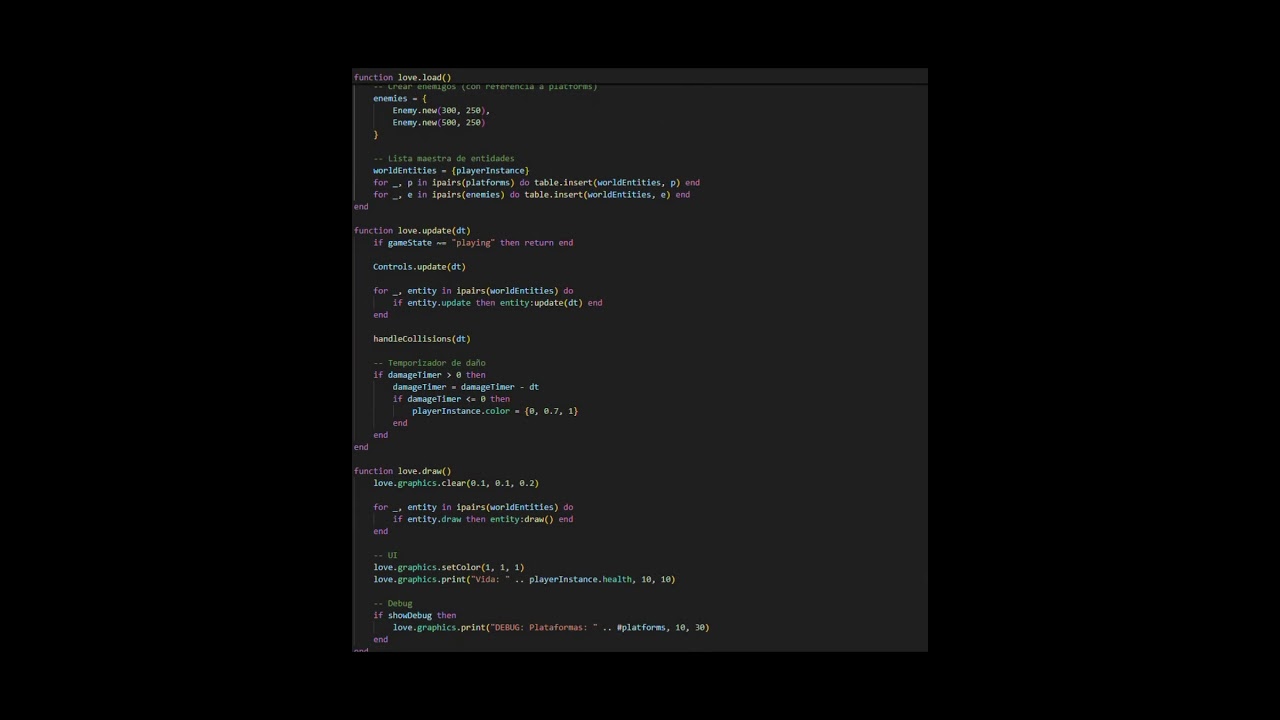Click the comment "-- Temporizador de daño"
Screen dimensions: 1280x720
click(429, 363)
